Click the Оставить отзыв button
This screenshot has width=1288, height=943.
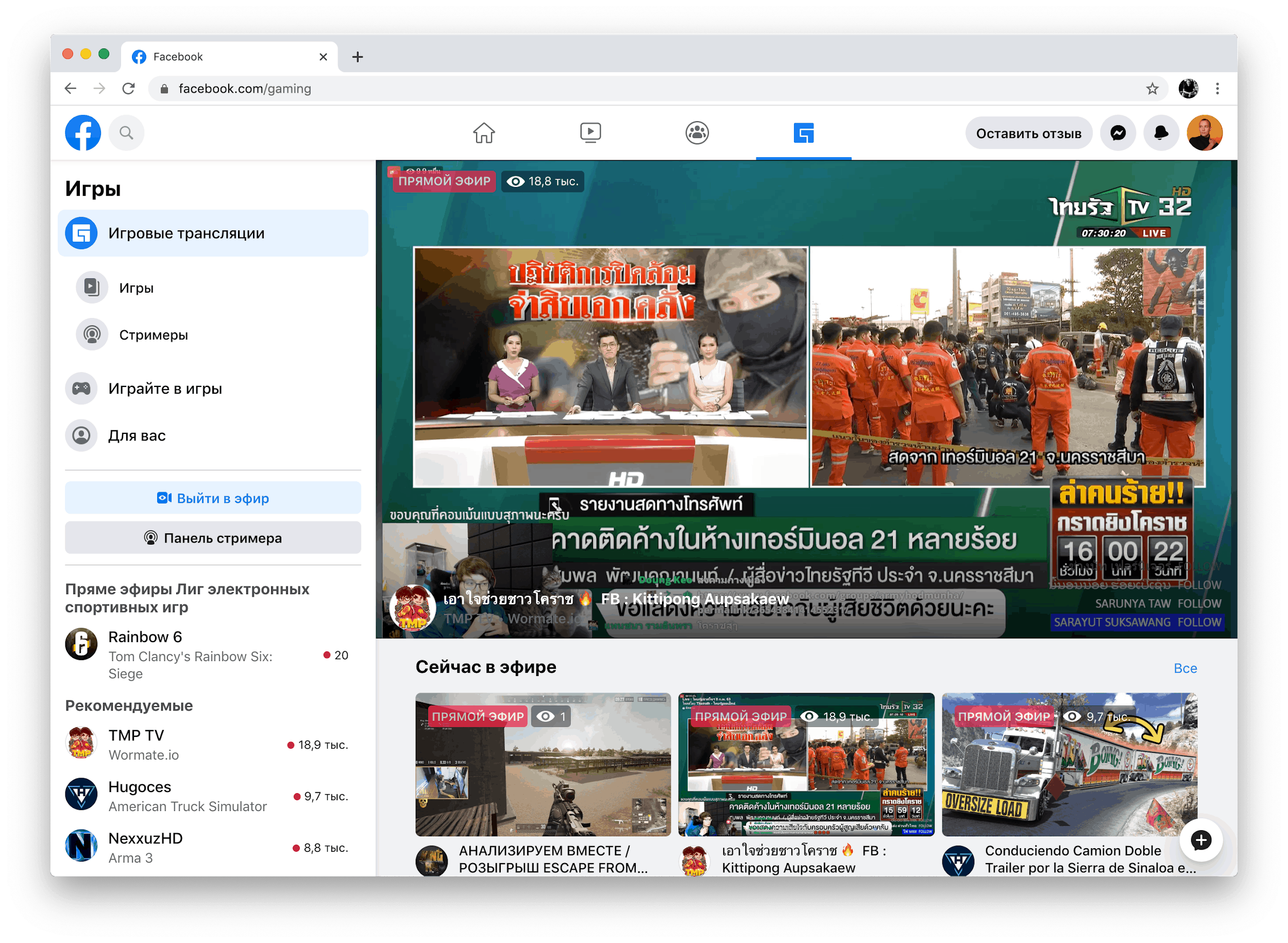(x=1028, y=133)
